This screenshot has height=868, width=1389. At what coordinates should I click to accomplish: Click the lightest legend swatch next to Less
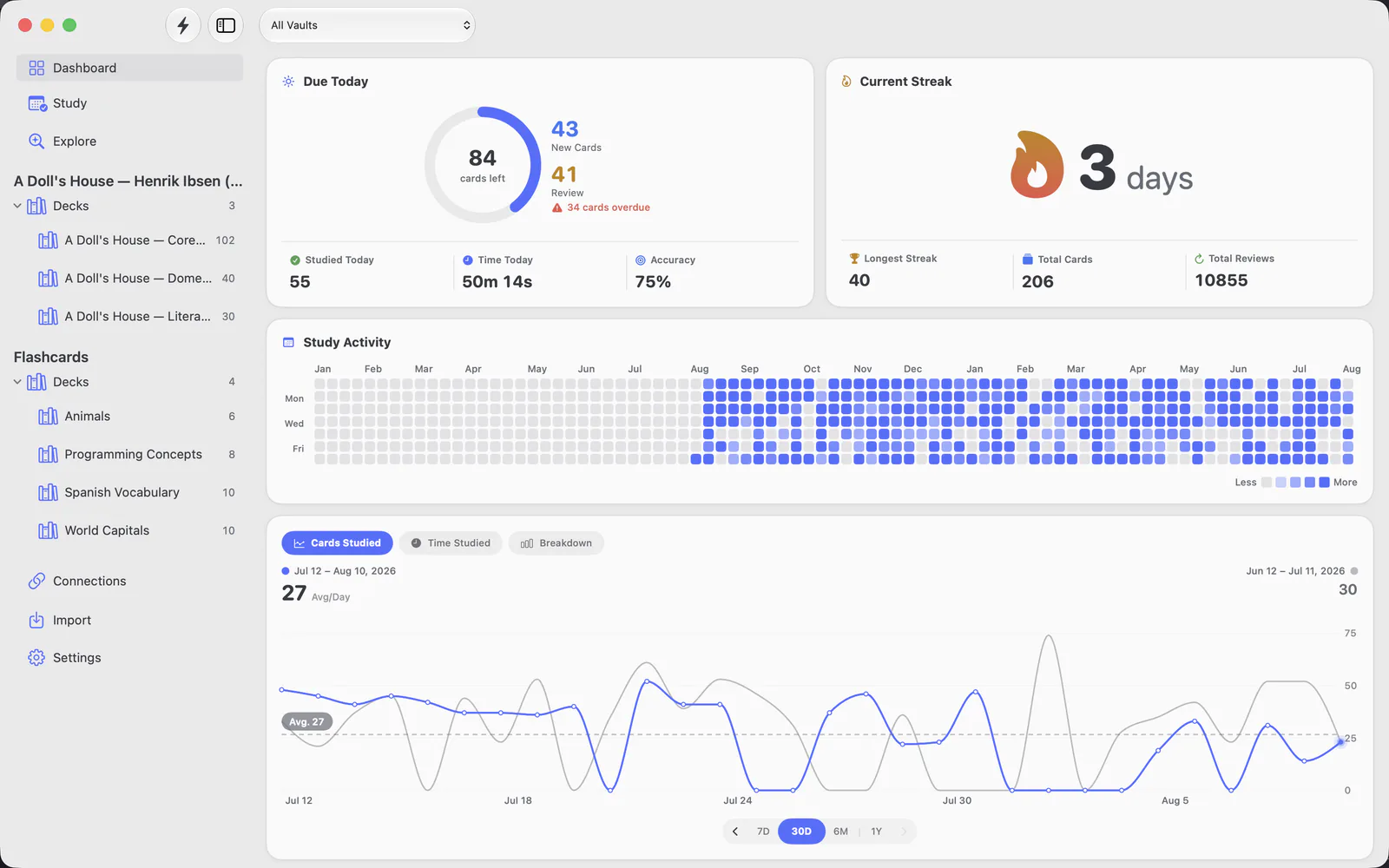pos(1267,483)
